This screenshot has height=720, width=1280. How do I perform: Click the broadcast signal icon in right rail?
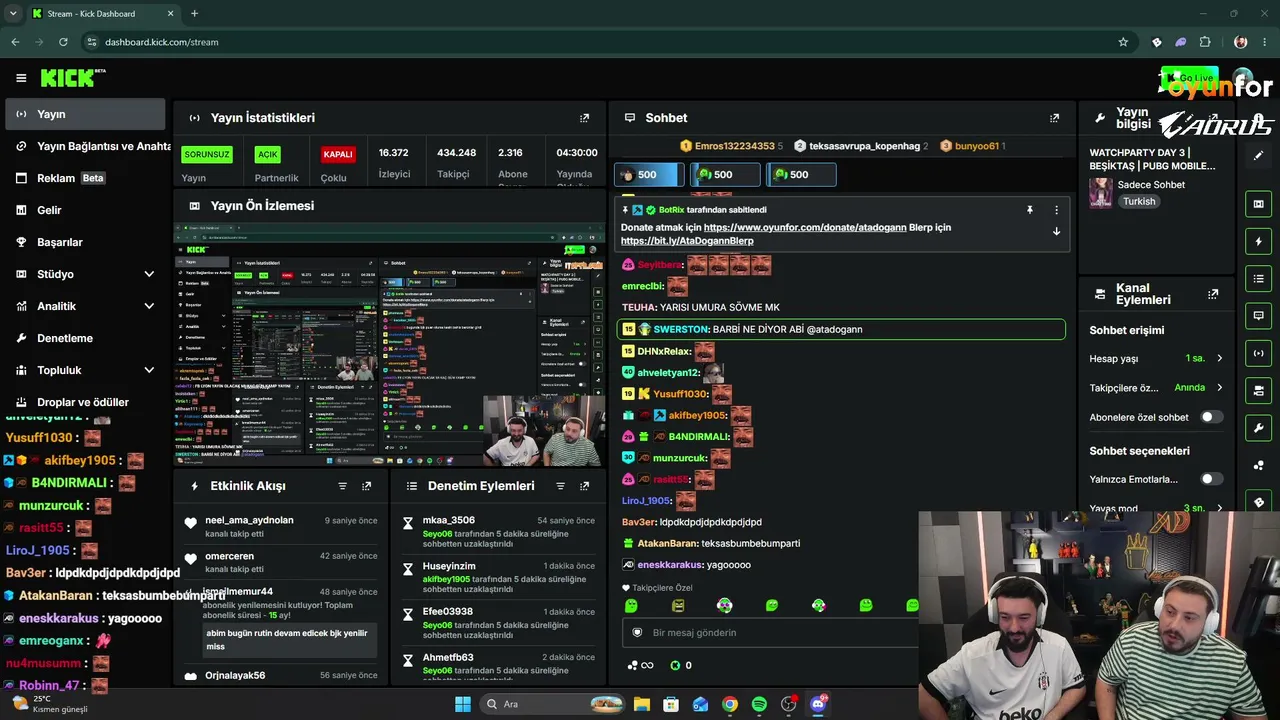[1258, 353]
